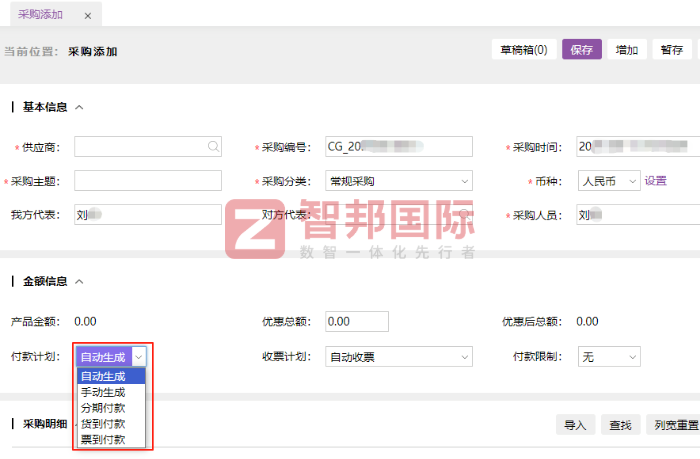Click the 导入 import button
The width and height of the screenshot is (700, 459).
tap(575, 425)
